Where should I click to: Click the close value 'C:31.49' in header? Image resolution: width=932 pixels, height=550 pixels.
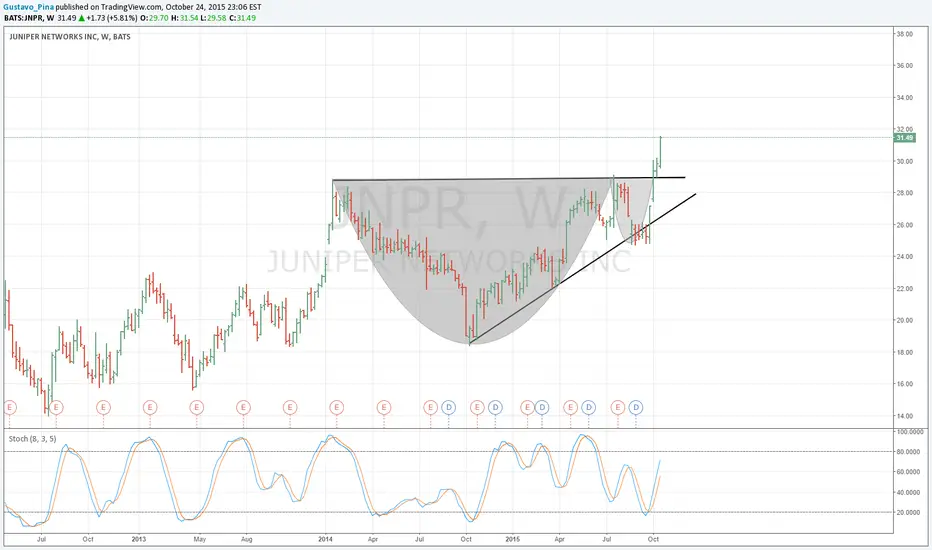(x=242, y=18)
